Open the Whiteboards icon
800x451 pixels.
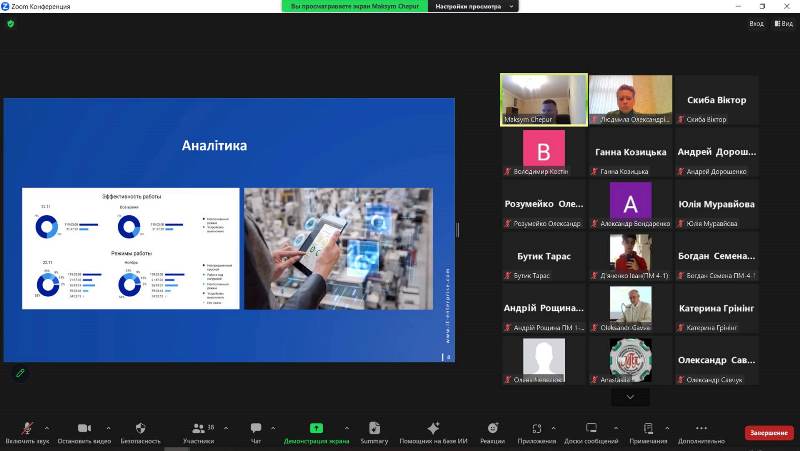coord(591,428)
